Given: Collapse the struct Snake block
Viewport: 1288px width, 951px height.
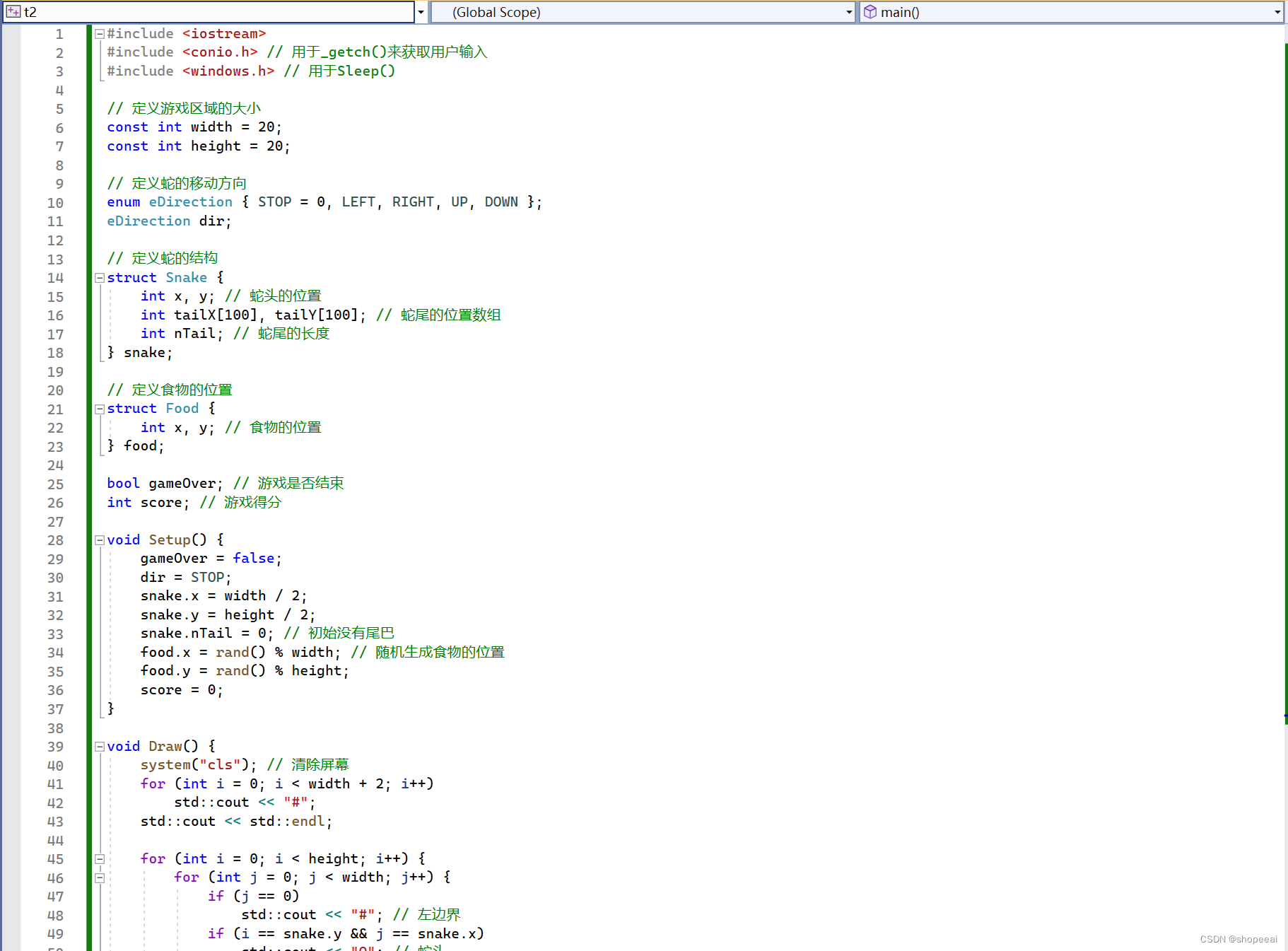Looking at the screenshot, I should coord(100,278).
